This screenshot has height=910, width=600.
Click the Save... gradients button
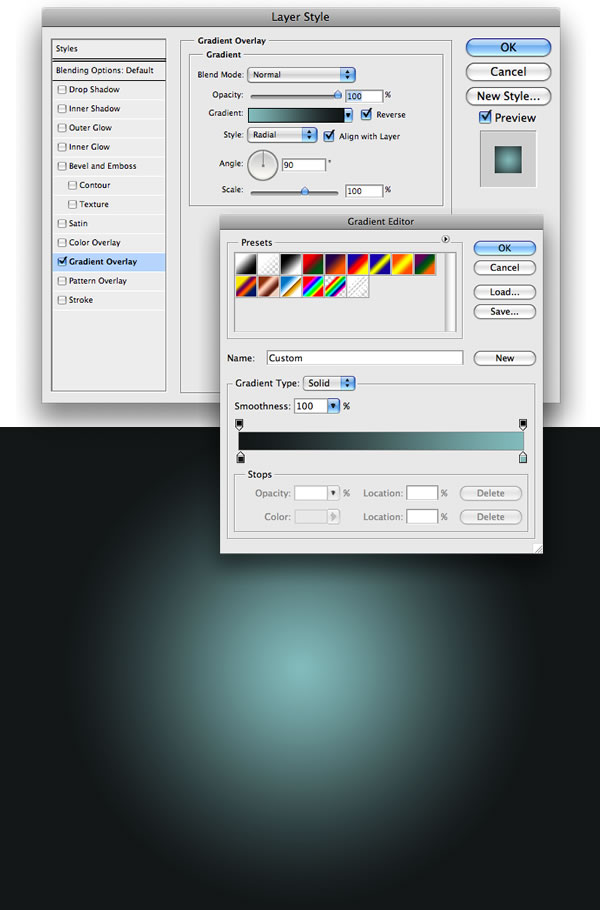coord(505,312)
